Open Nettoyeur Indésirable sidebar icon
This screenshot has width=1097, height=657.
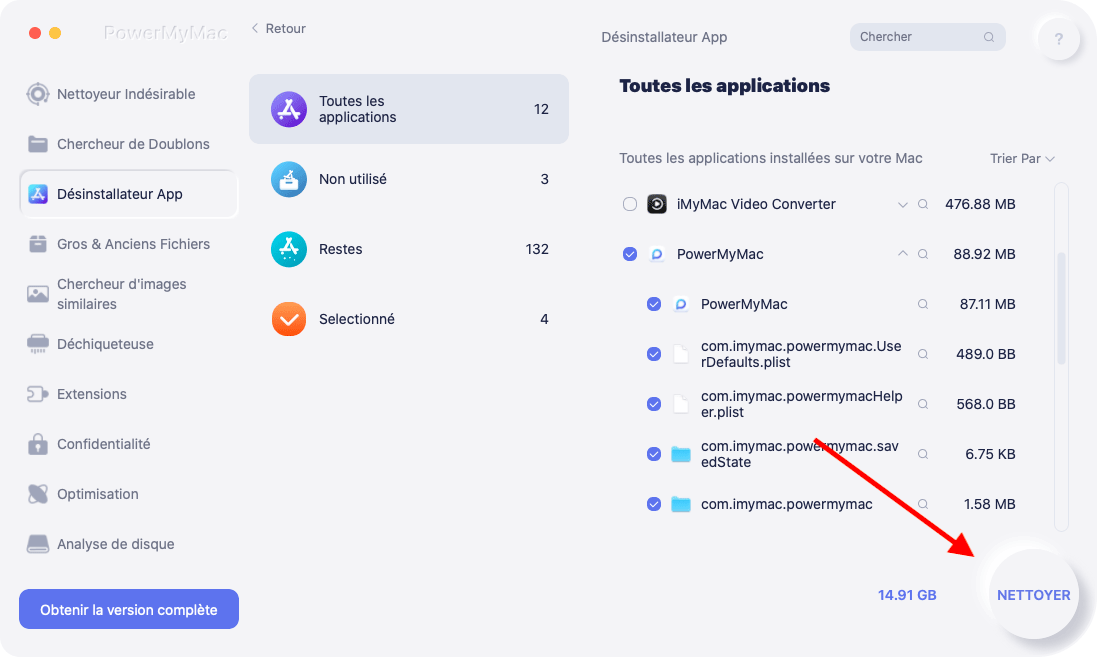tap(38, 94)
